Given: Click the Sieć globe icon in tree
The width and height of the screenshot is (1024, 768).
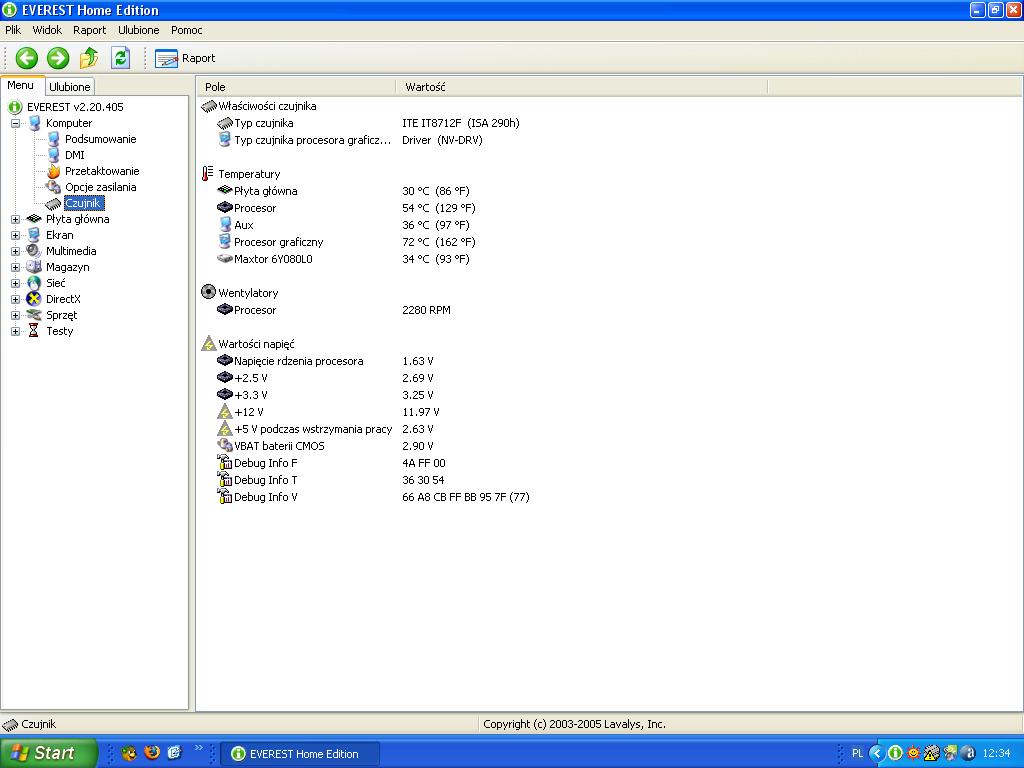Looking at the screenshot, I should click(x=34, y=283).
